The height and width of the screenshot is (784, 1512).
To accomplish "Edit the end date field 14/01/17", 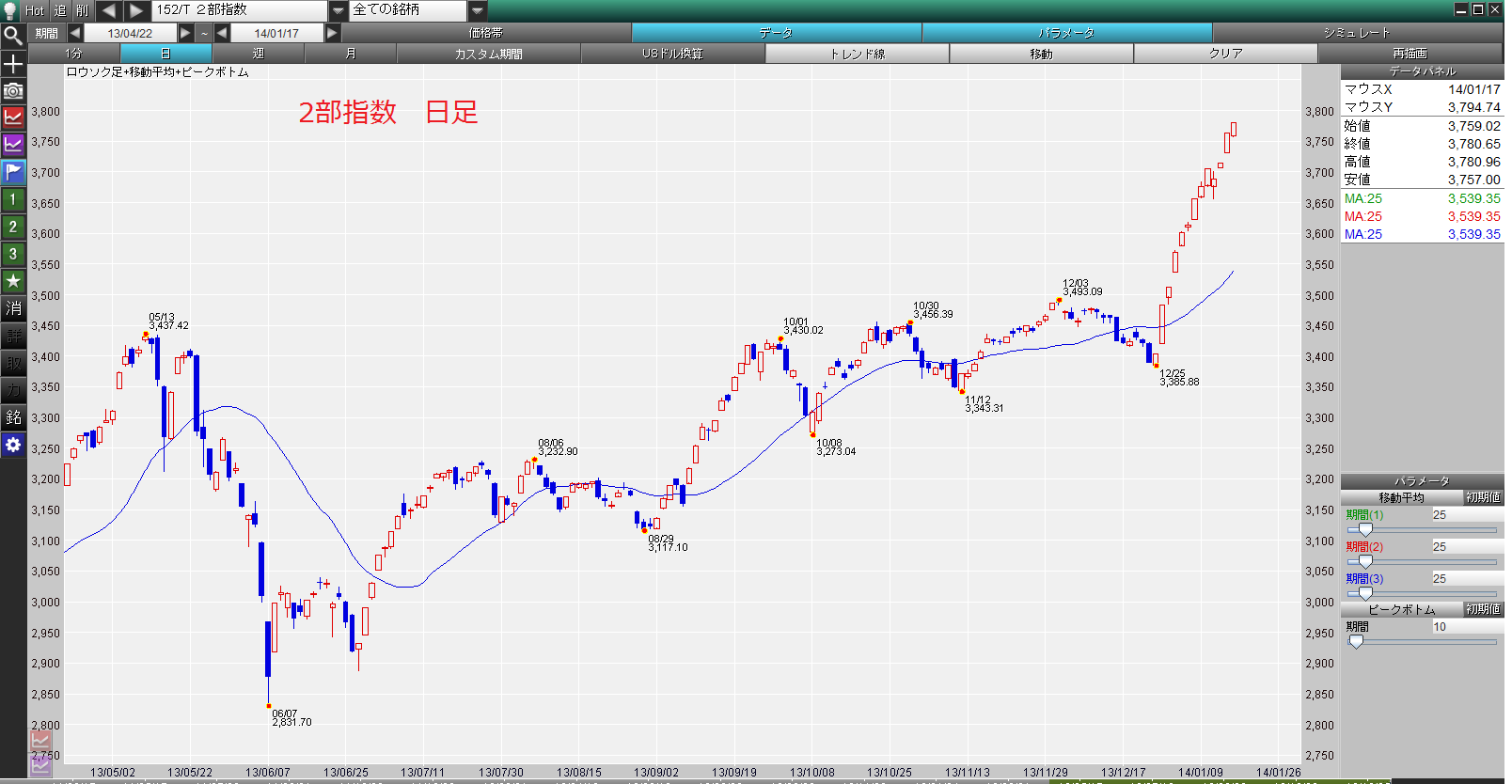I will pos(276,33).
